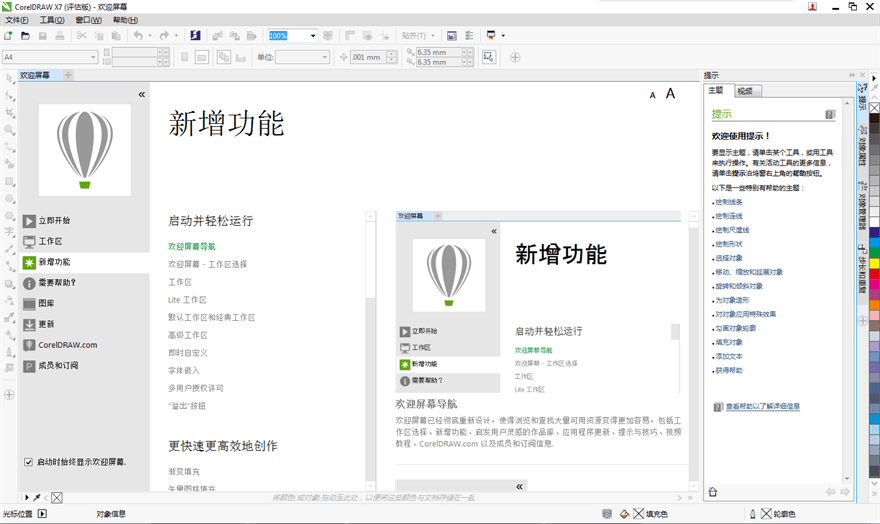Click the Corel search content icon

(195, 35)
